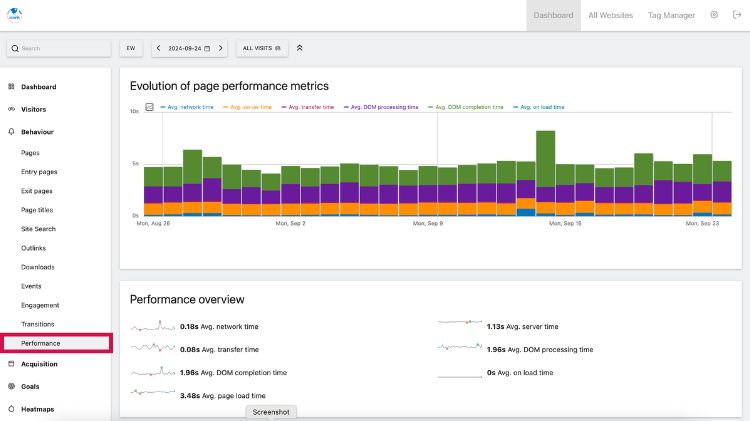Click the chart metrics picker icon
The image size is (750, 421).
click(x=149, y=107)
